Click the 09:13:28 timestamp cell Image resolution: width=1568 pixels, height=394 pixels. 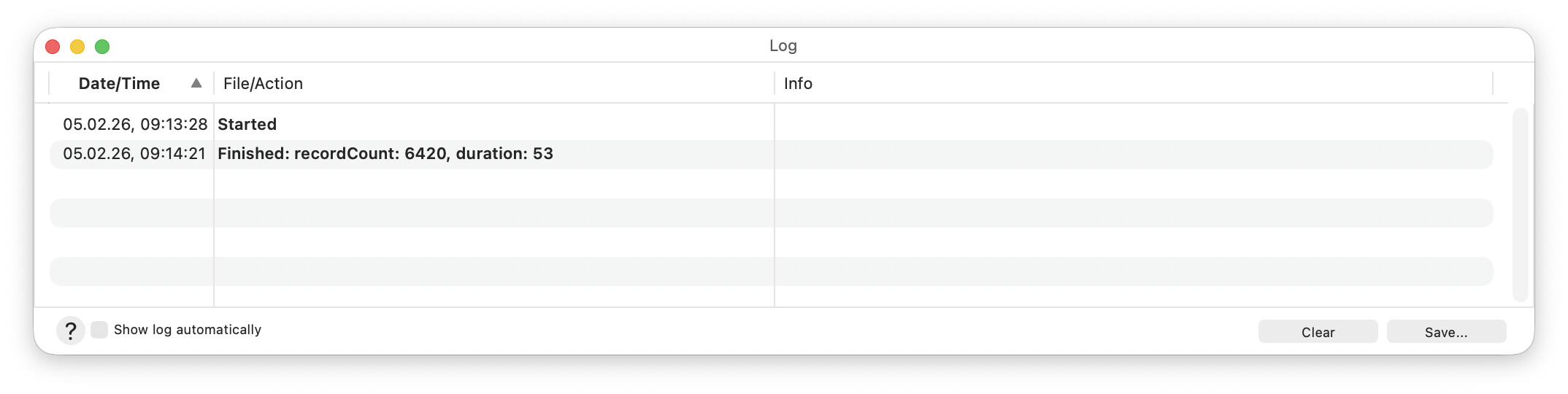[x=135, y=124]
